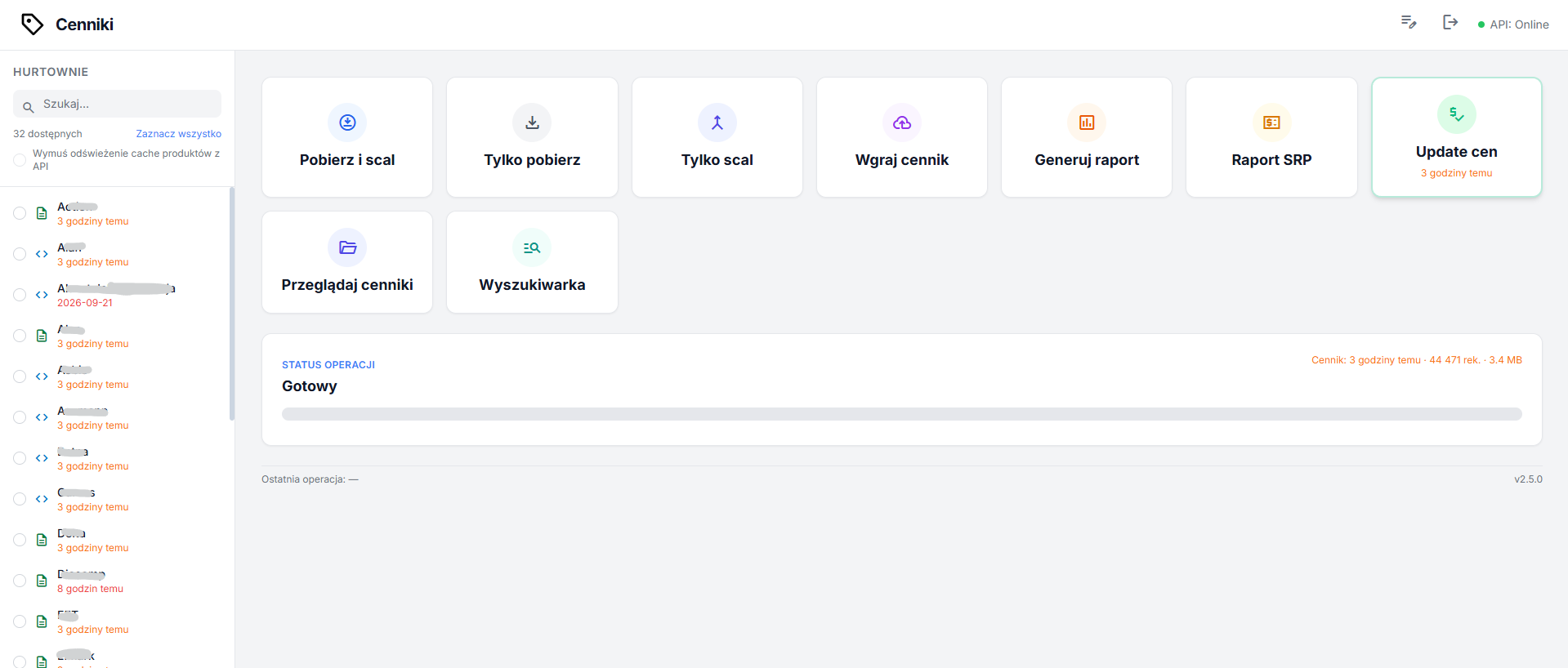Image resolution: width=1568 pixels, height=668 pixels.
Task: Click the '32 dostępnych' count label
Action: coord(47,134)
